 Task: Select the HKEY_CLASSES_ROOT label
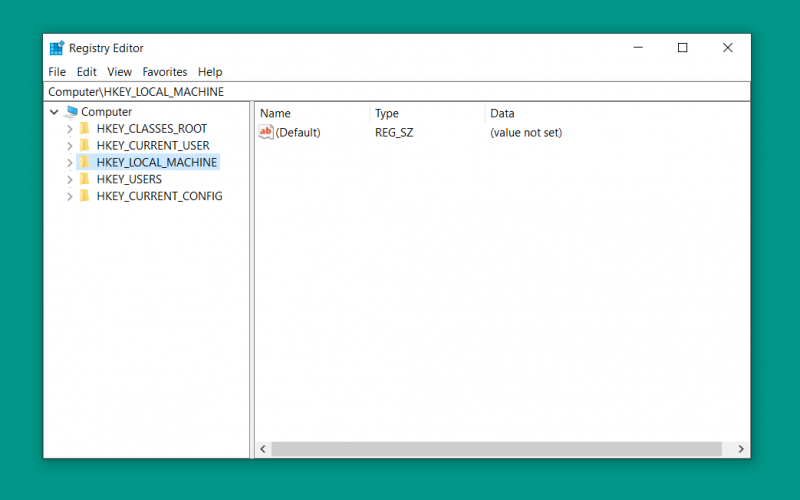(x=152, y=129)
